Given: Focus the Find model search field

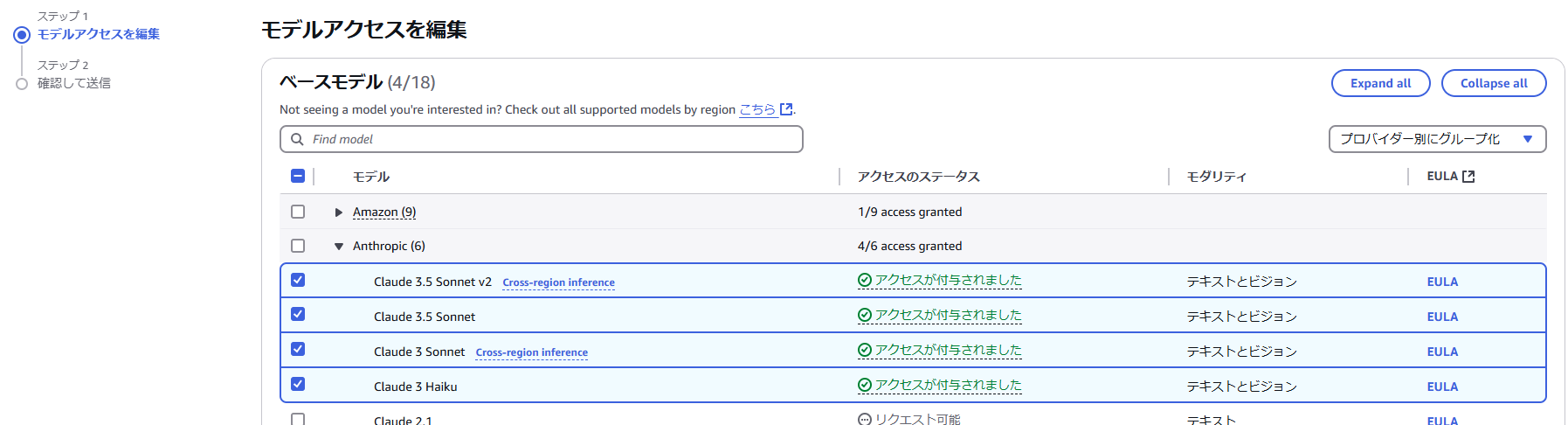Looking at the screenshot, I should pos(550,139).
